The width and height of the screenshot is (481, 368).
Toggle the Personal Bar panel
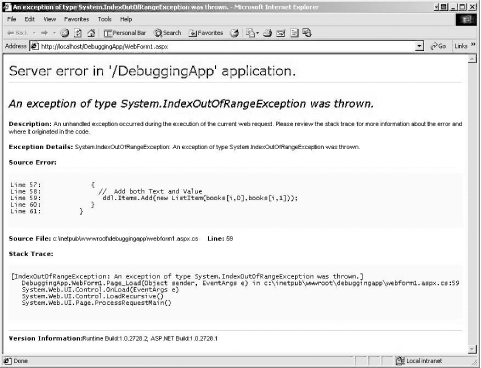[125, 33]
